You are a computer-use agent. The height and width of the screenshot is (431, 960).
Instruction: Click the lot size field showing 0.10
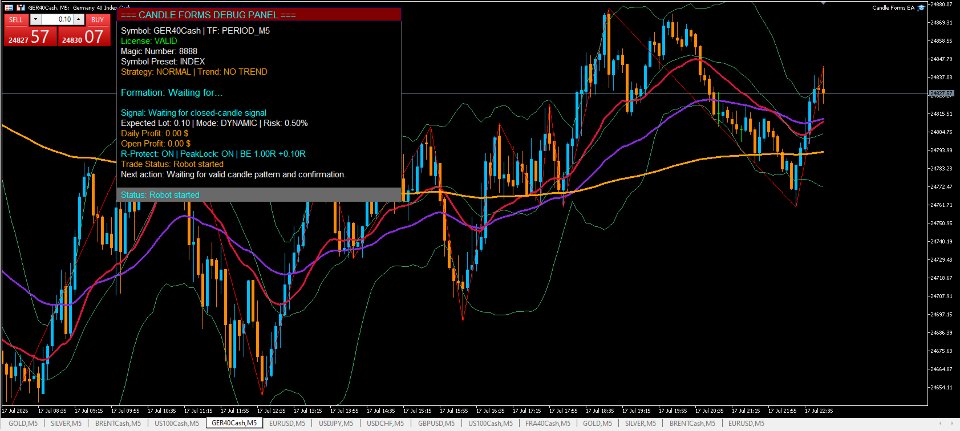58,19
